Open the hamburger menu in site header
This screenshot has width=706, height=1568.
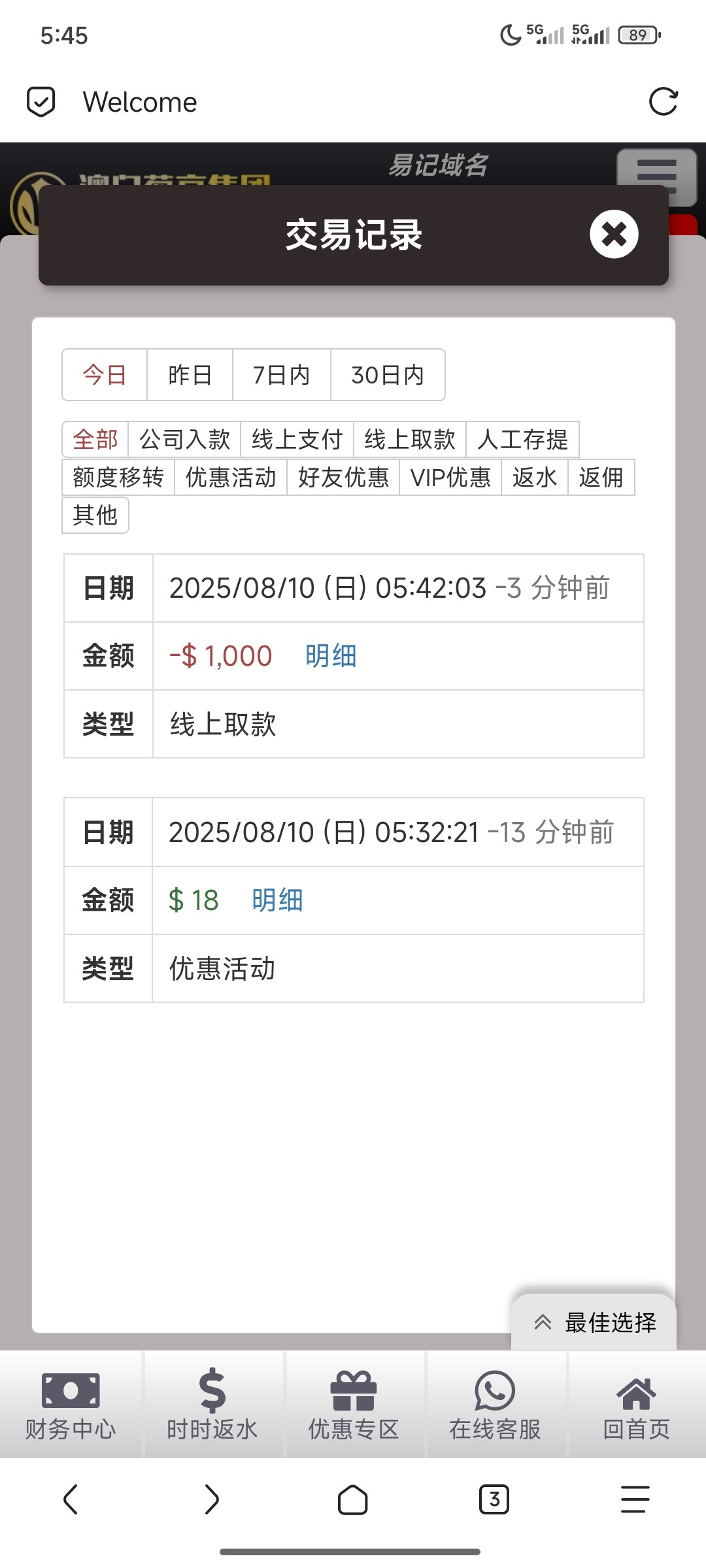pos(656,175)
